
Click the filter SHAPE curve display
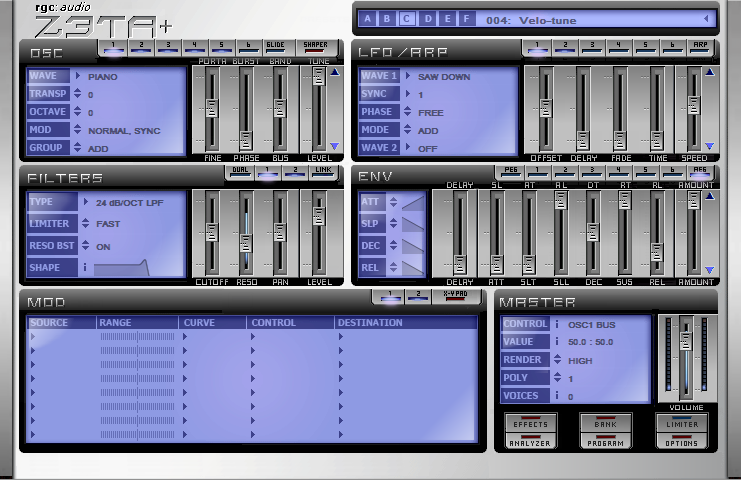click(x=122, y=267)
